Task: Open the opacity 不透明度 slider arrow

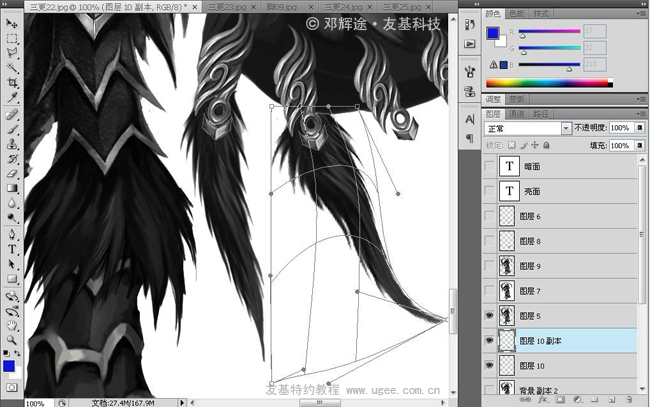Action: [639, 129]
